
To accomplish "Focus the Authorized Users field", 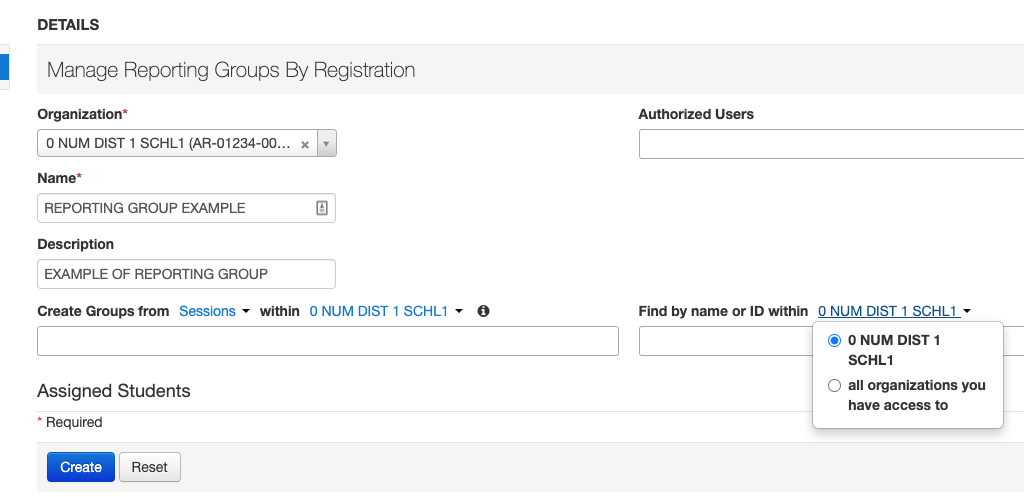I will pyautogui.click(x=830, y=144).
